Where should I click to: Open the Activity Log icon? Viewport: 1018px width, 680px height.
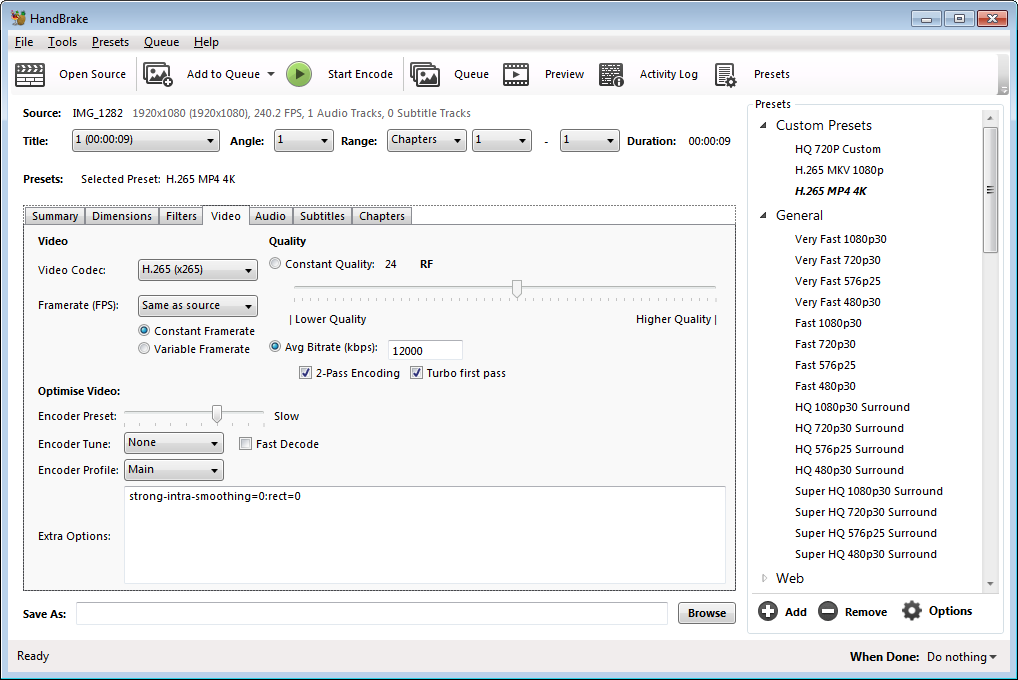[x=611, y=75]
